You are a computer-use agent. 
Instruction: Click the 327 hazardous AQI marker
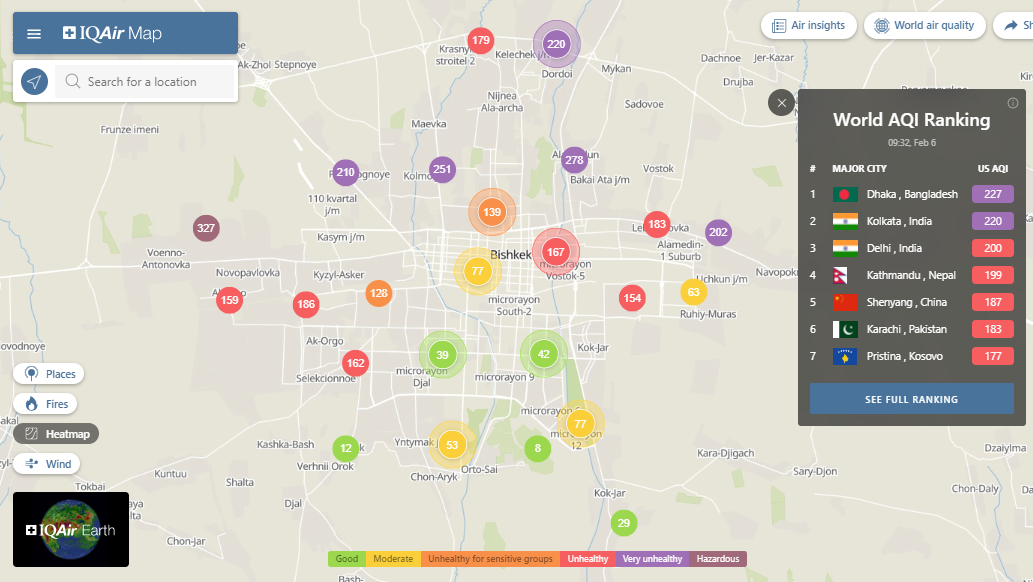coord(206,228)
